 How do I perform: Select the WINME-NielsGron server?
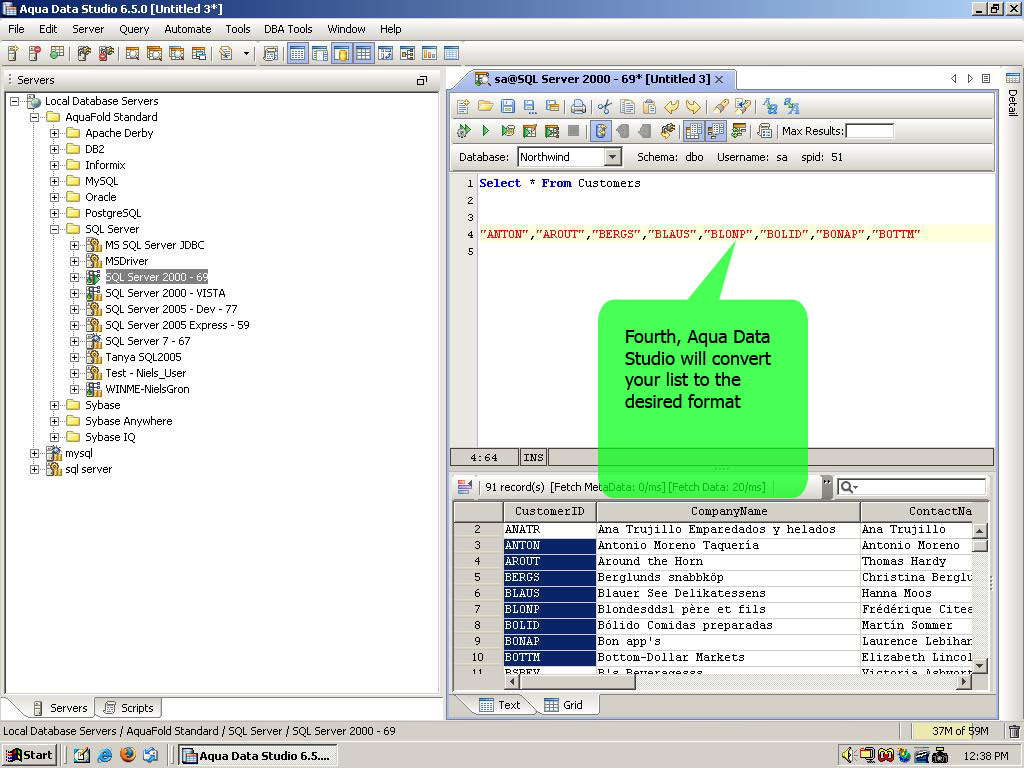point(147,389)
